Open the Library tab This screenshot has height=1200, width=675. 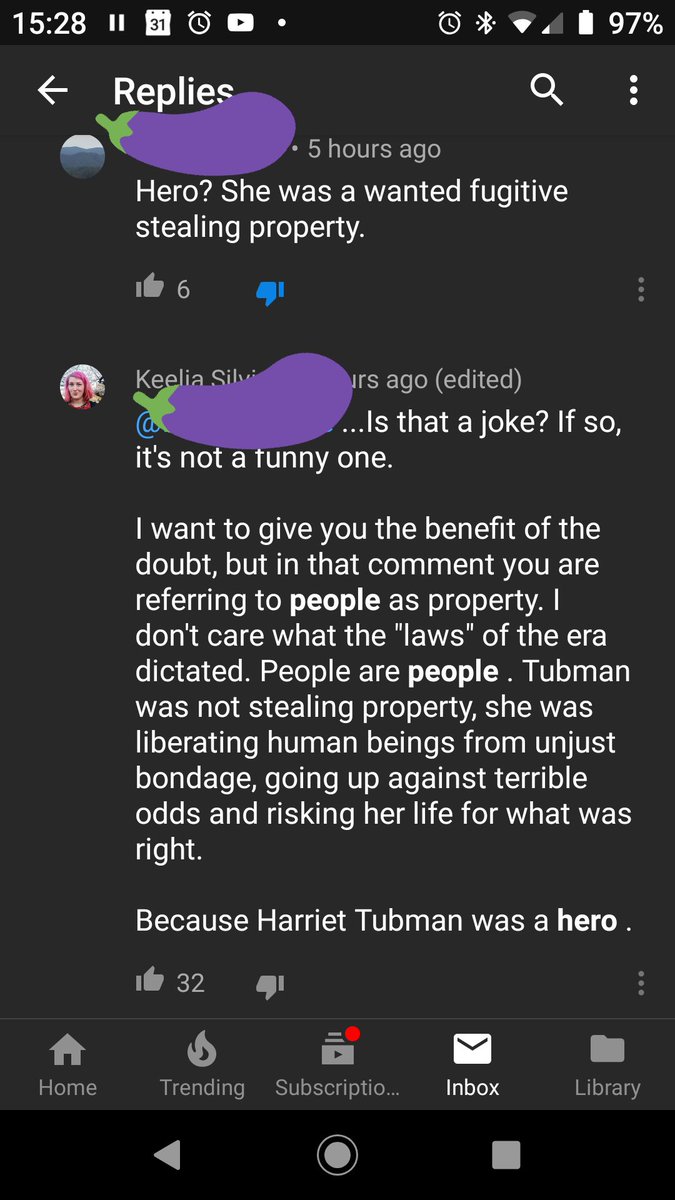[607, 1065]
